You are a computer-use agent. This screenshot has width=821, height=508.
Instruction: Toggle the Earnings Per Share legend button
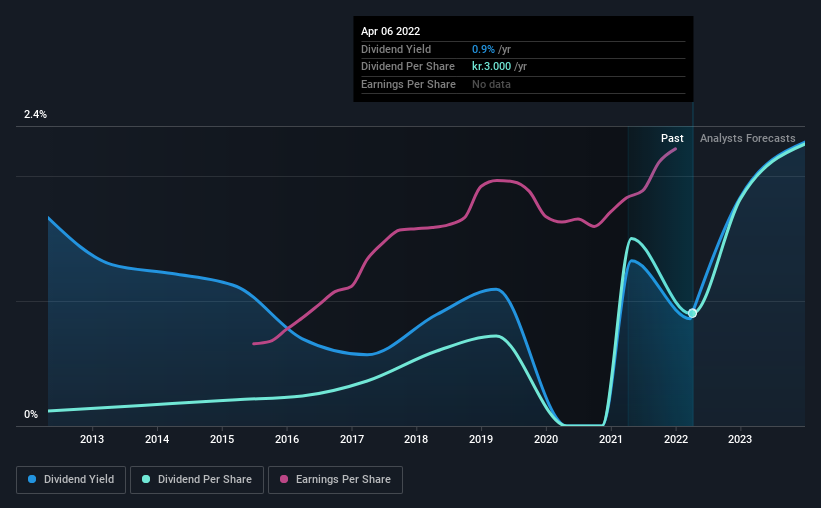(335, 480)
